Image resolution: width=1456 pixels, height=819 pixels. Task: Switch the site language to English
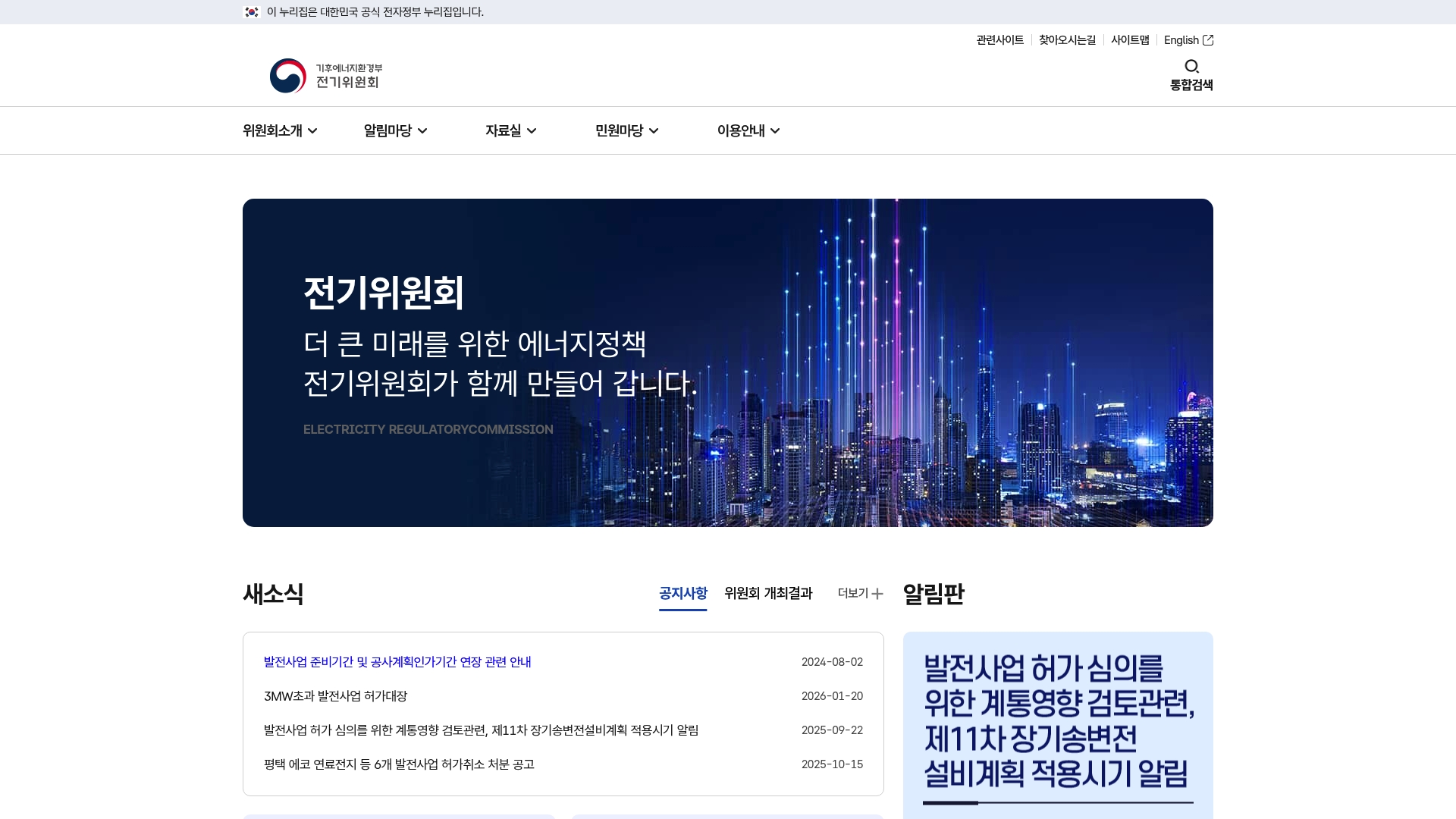click(x=1181, y=40)
